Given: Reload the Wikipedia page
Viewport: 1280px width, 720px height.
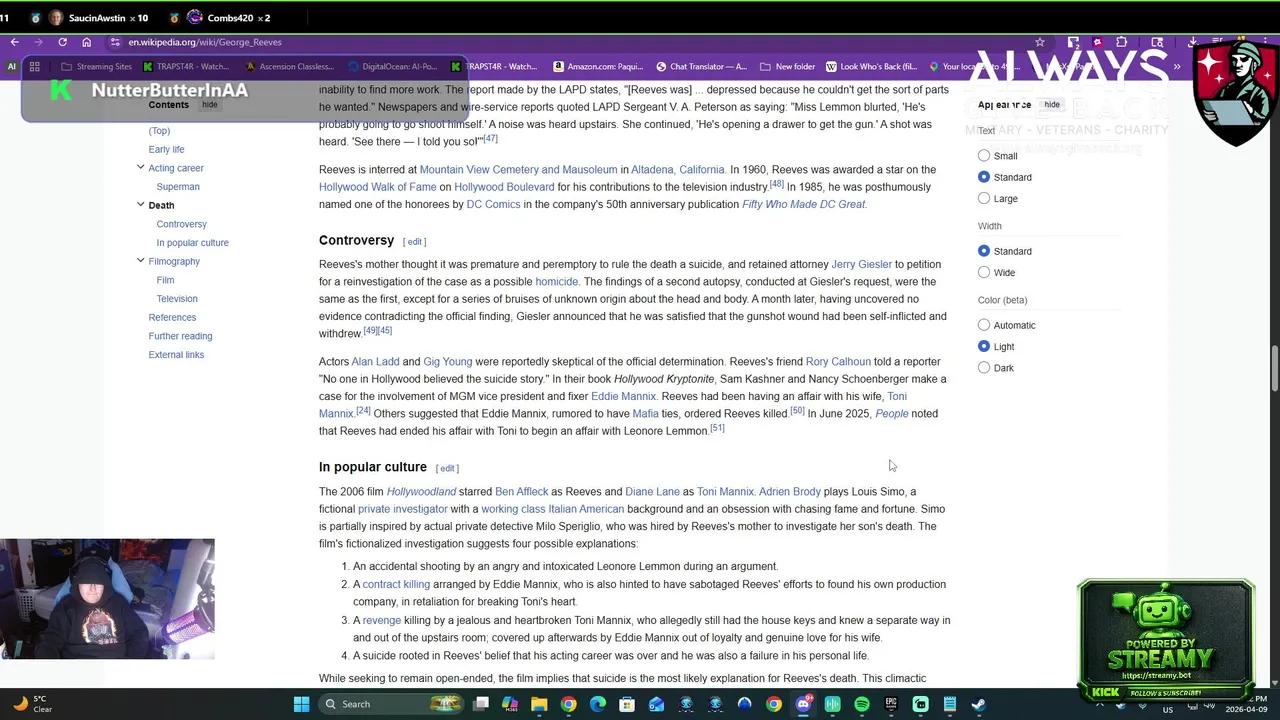Looking at the screenshot, I should (62, 42).
